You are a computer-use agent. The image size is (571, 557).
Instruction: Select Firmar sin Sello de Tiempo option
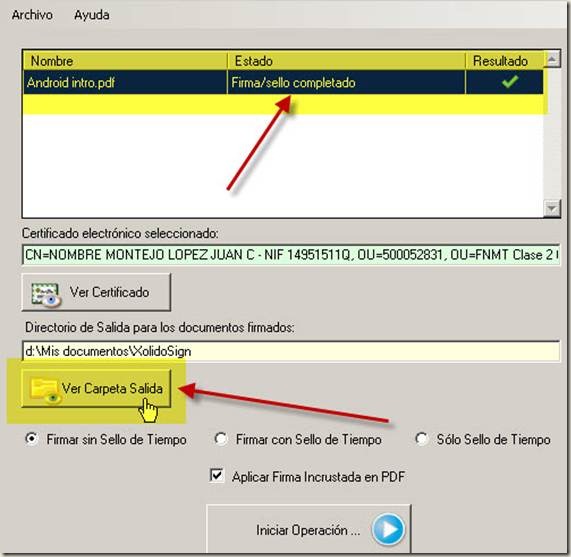click(32, 439)
